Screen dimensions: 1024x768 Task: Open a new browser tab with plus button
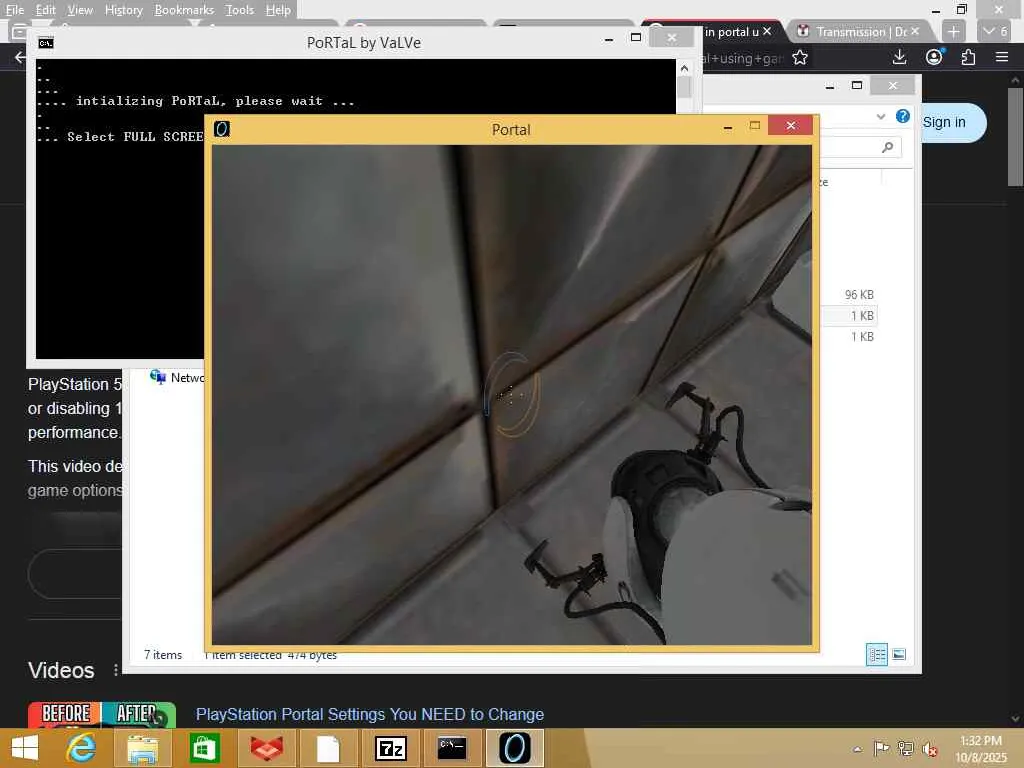tap(953, 31)
